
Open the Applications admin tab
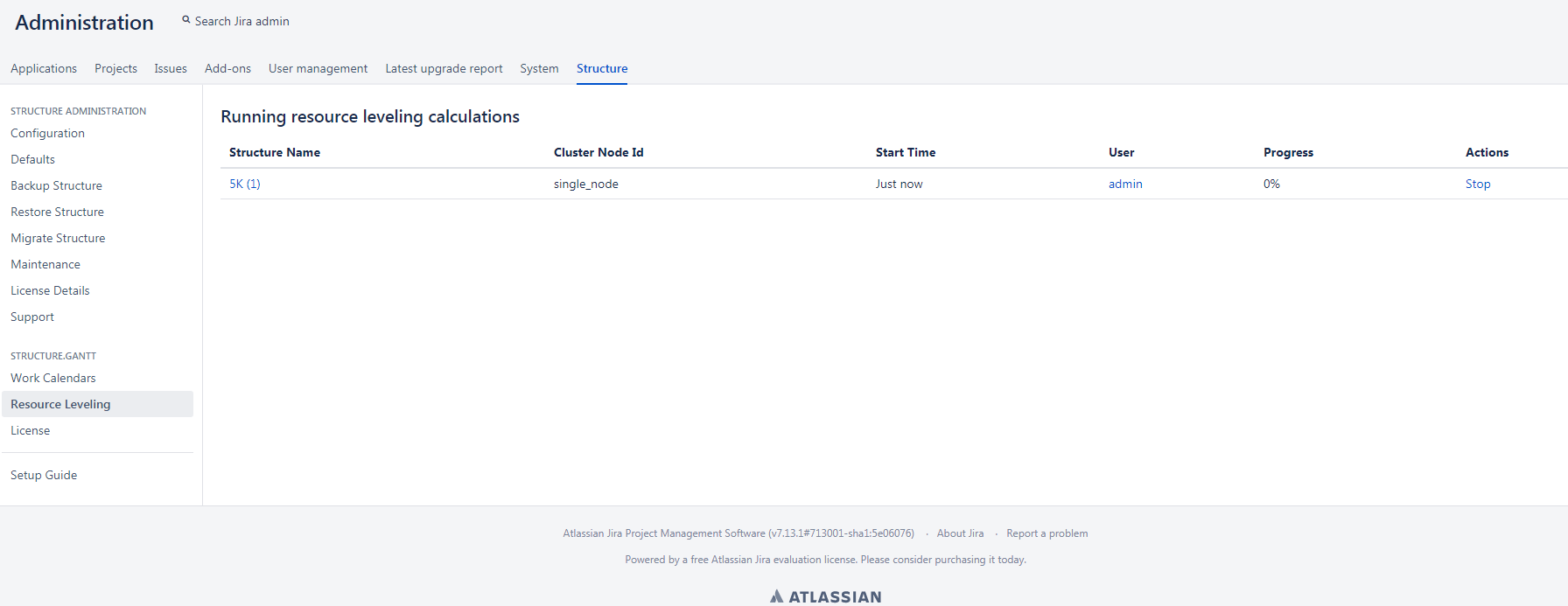[x=44, y=68]
